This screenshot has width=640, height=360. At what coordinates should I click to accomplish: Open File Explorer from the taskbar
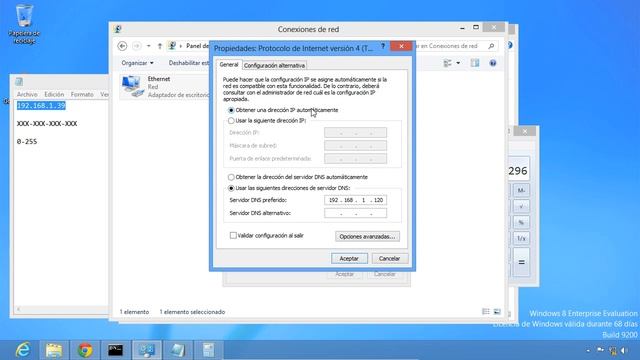click(x=54, y=350)
